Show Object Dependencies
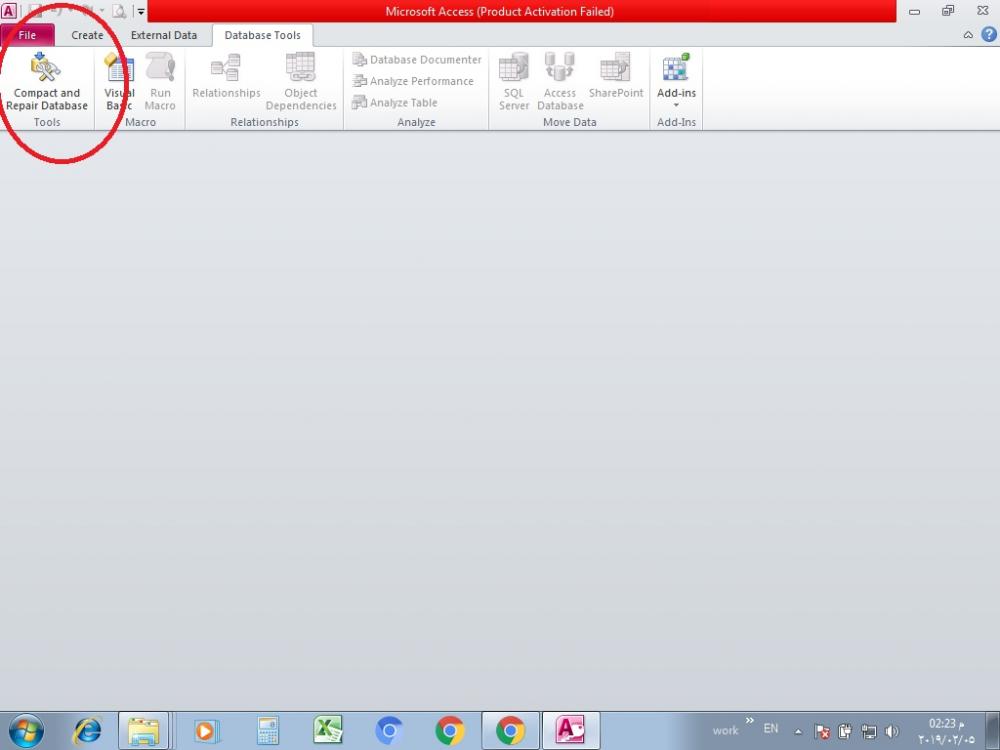This screenshot has width=1000, height=750. tap(300, 83)
